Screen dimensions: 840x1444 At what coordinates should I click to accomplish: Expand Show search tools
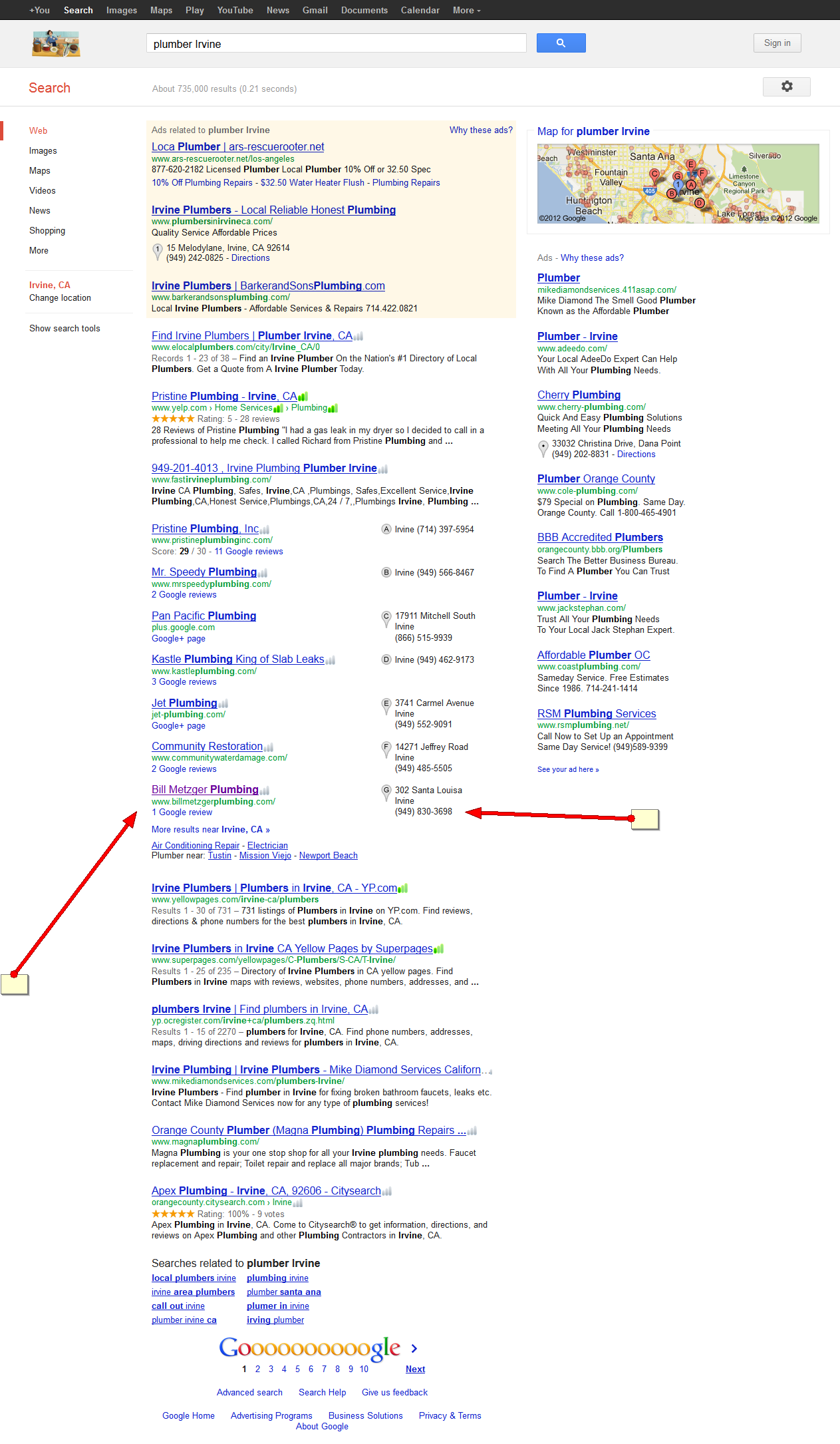[65, 329]
